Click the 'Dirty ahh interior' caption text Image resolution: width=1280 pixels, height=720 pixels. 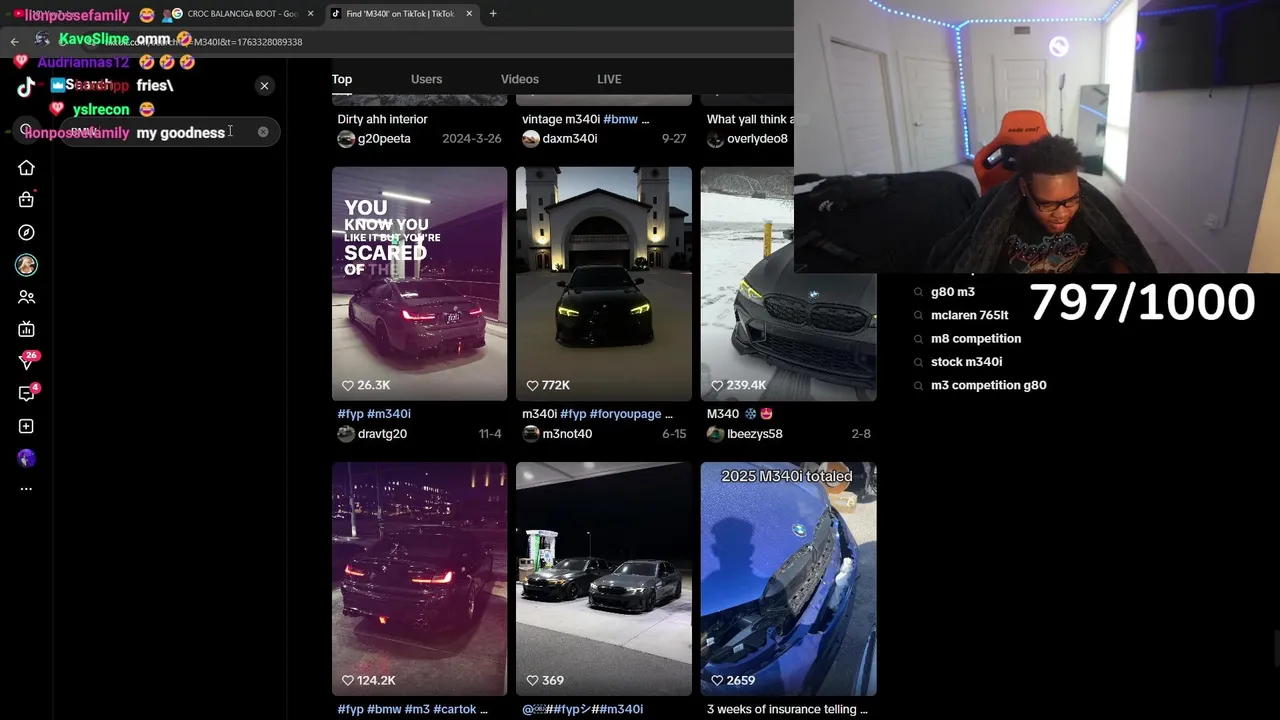click(x=382, y=119)
